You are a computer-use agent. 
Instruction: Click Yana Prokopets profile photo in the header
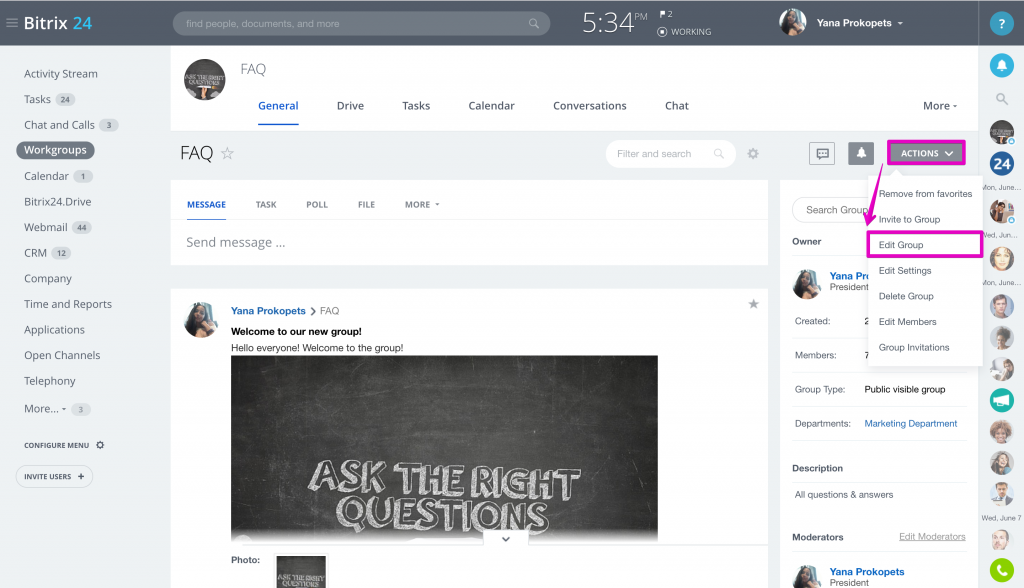click(792, 23)
